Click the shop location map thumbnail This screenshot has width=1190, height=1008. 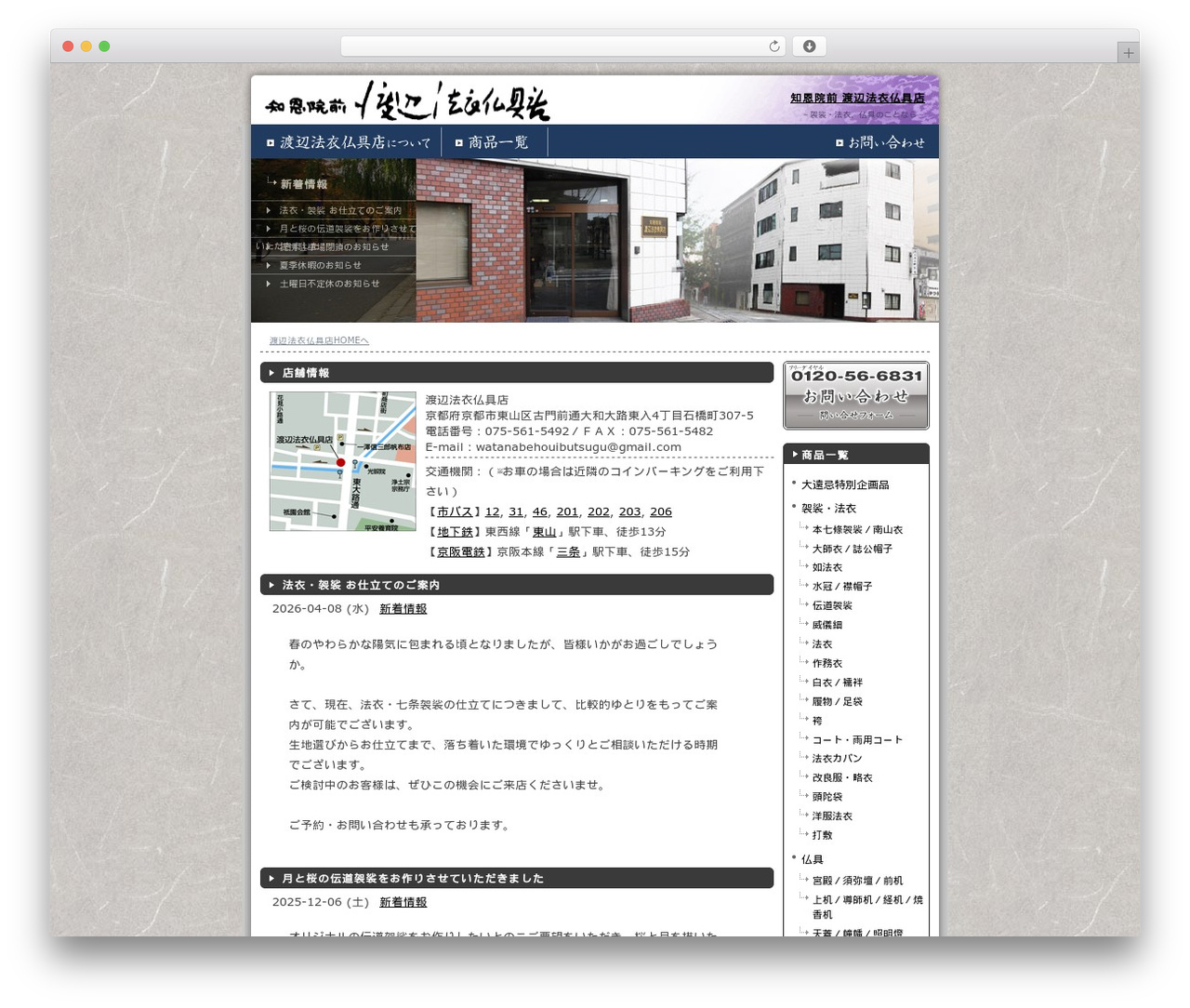click(x=342, y=461)
